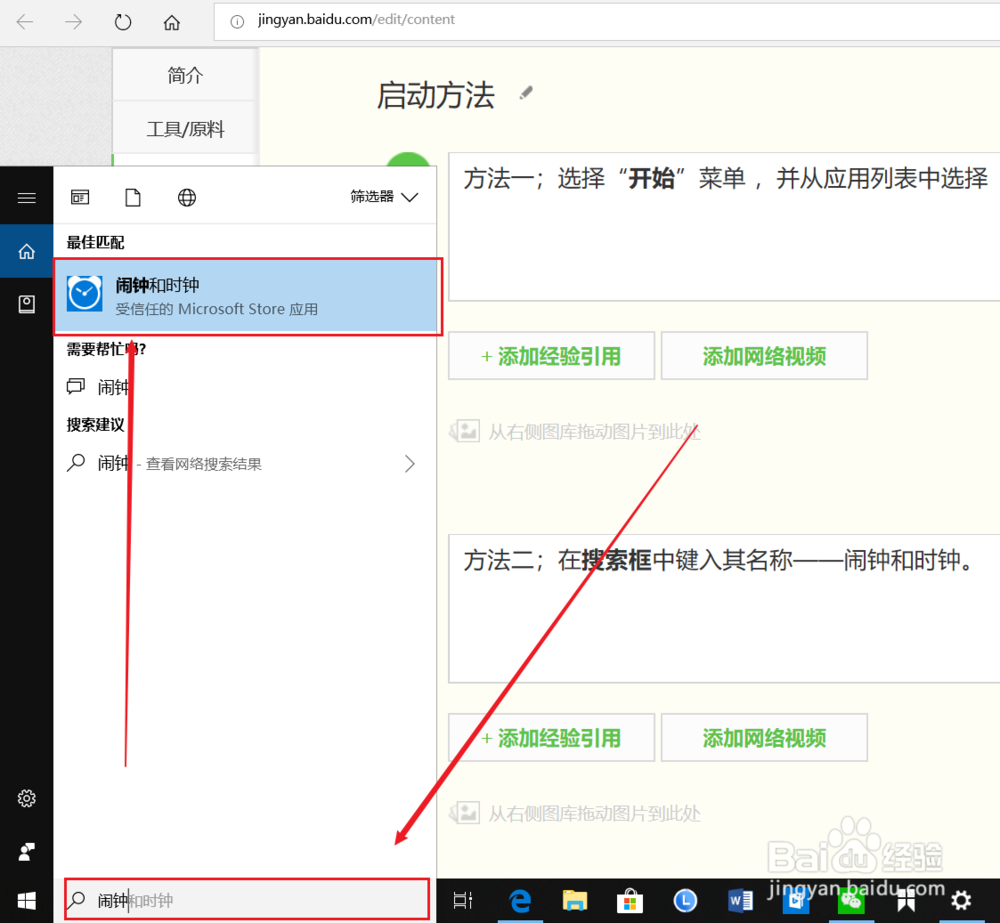Select the 闹钟 help suggestion
Image resolution: width=1000 pixels, height=923 pixels.
pyautogui.click(x=246, y=387)
